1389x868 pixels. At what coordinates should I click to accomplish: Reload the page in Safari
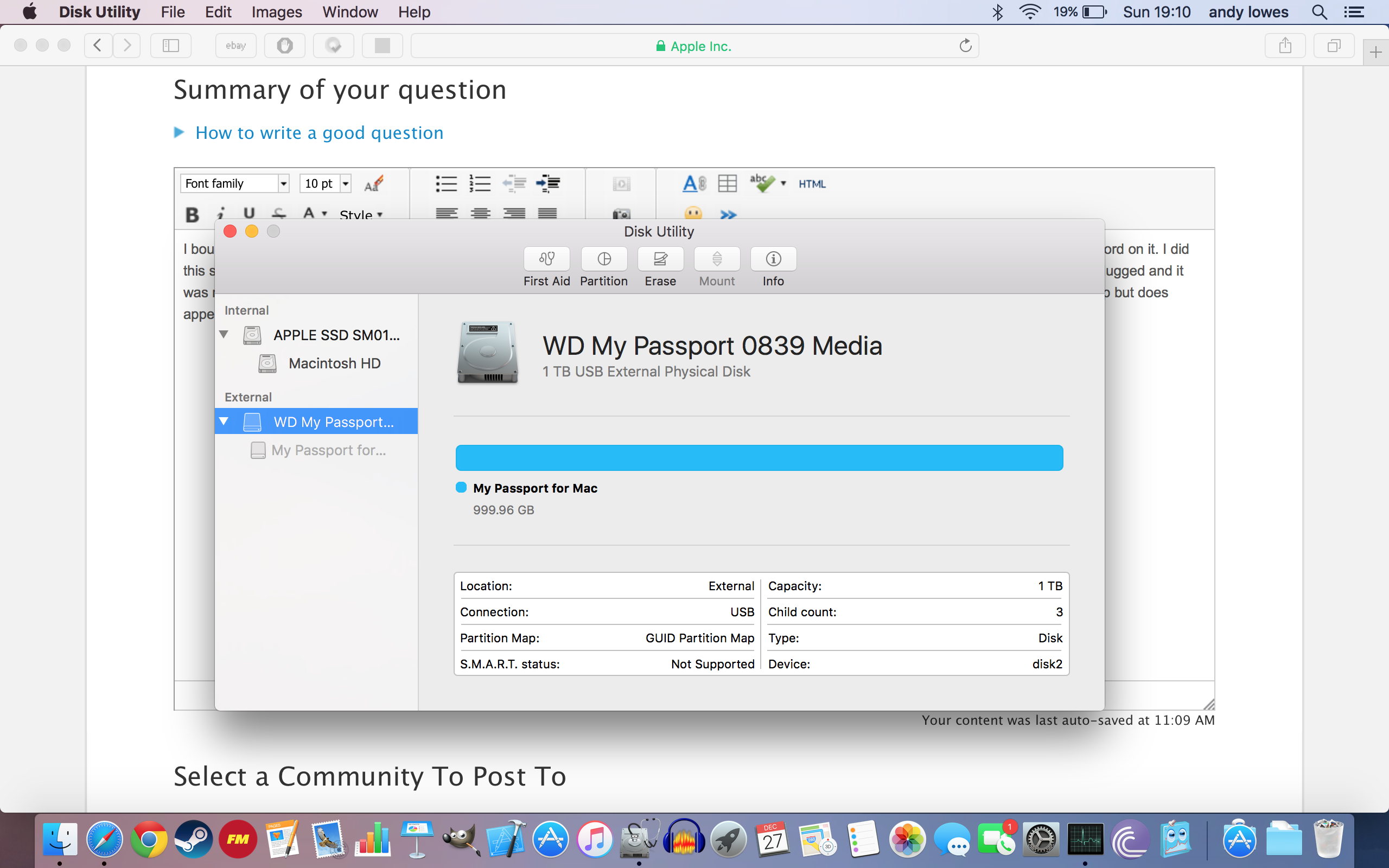point(965,46)
